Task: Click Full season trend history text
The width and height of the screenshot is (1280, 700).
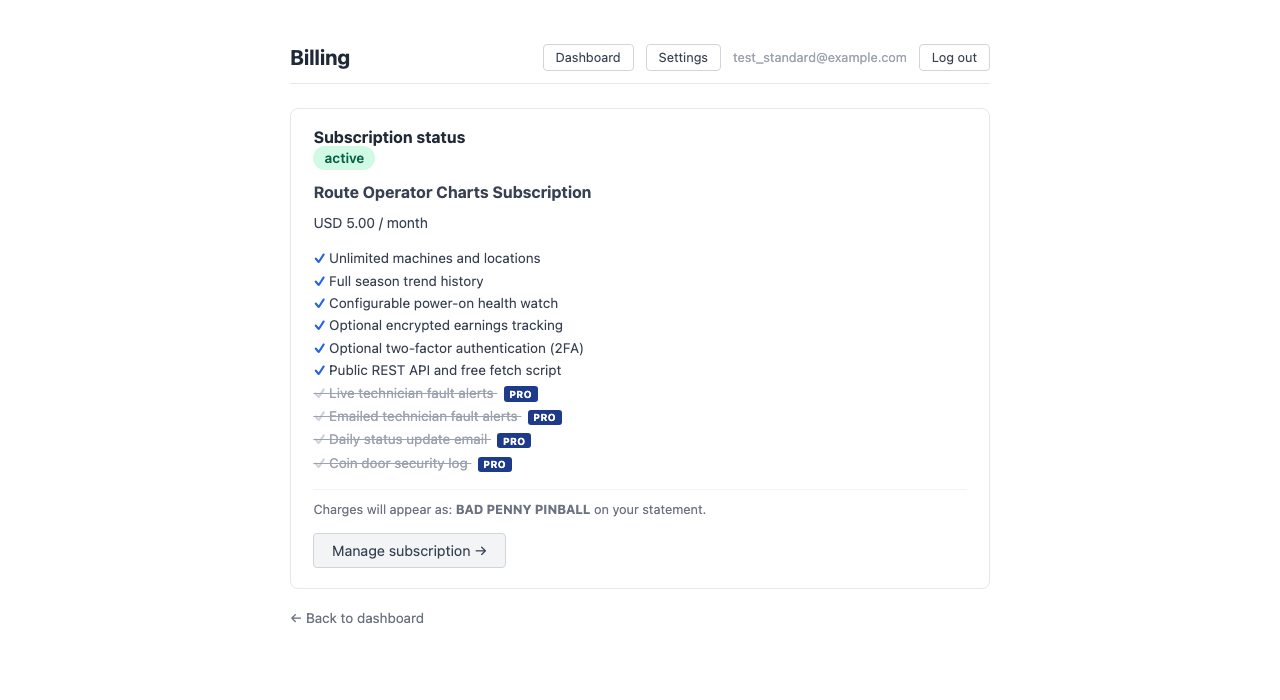Action: pyautogui.click(x=406, y=281)
